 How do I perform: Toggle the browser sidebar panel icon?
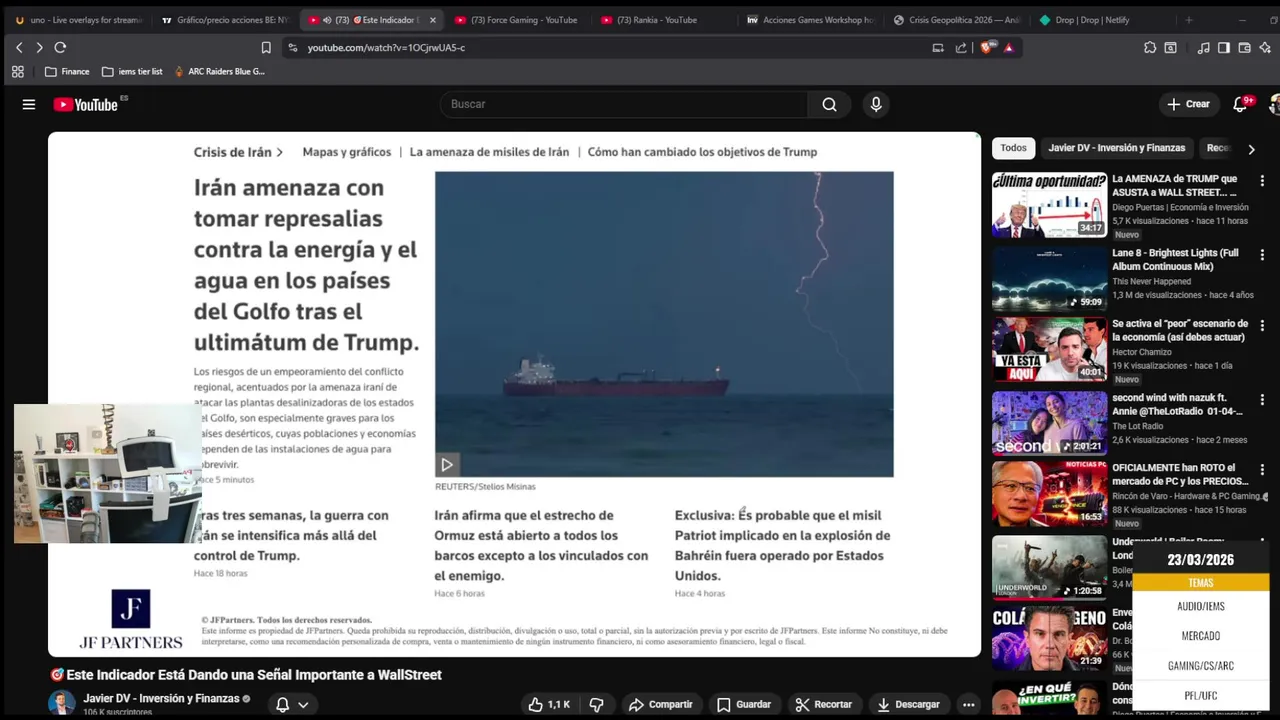[1223, 47]
